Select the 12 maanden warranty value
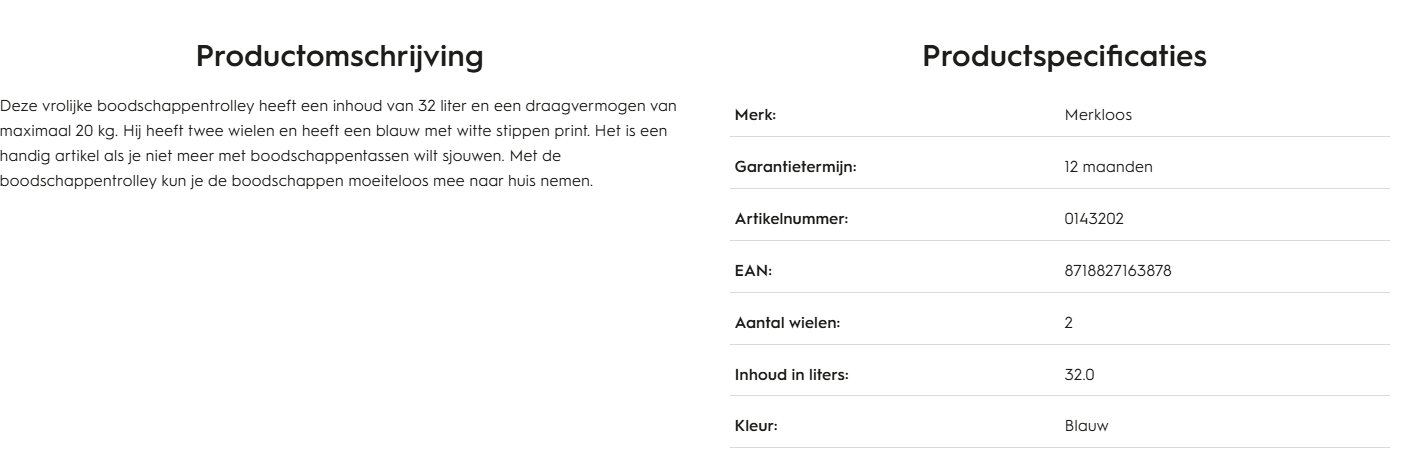Viewport: 1424px width, 464px height. click(x=1109, y=166)
